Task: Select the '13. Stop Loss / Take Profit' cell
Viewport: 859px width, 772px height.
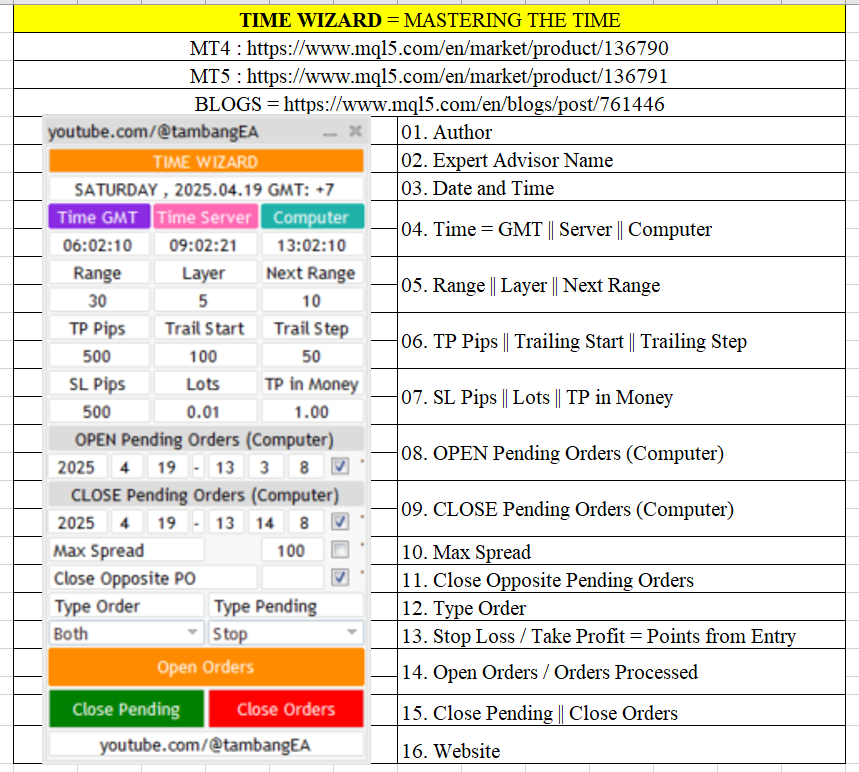Action: click(x=621, y=635)
